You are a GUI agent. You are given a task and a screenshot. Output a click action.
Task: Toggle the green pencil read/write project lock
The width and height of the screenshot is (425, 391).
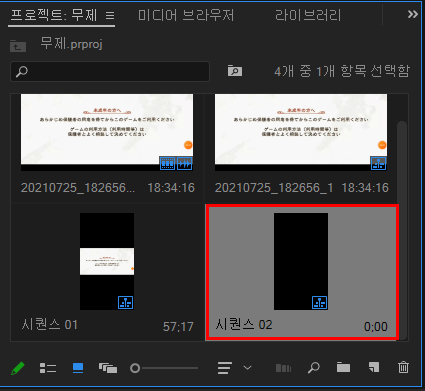(x=18, y=368)
